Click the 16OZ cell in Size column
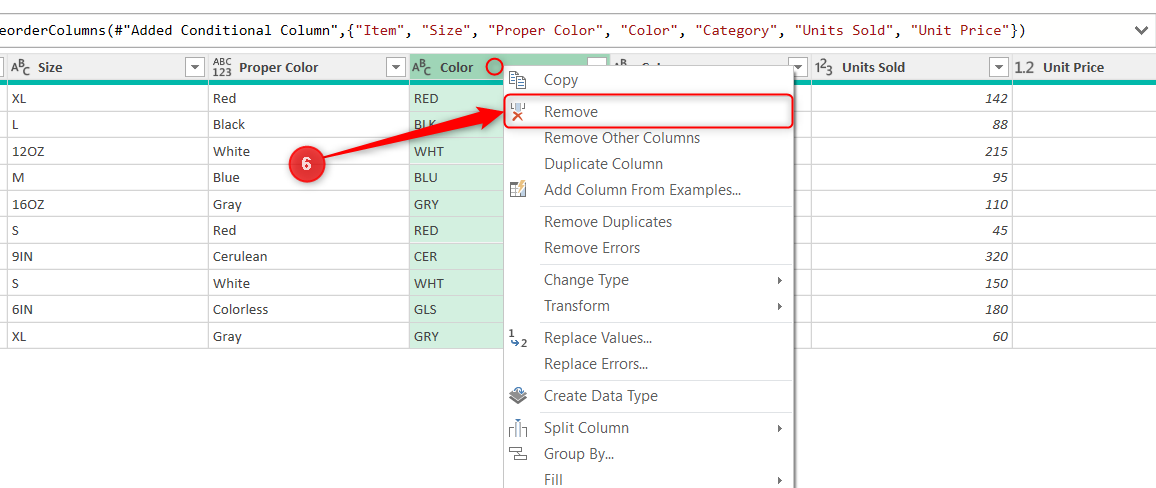The image size is (1156, 488). click(108, 204)
